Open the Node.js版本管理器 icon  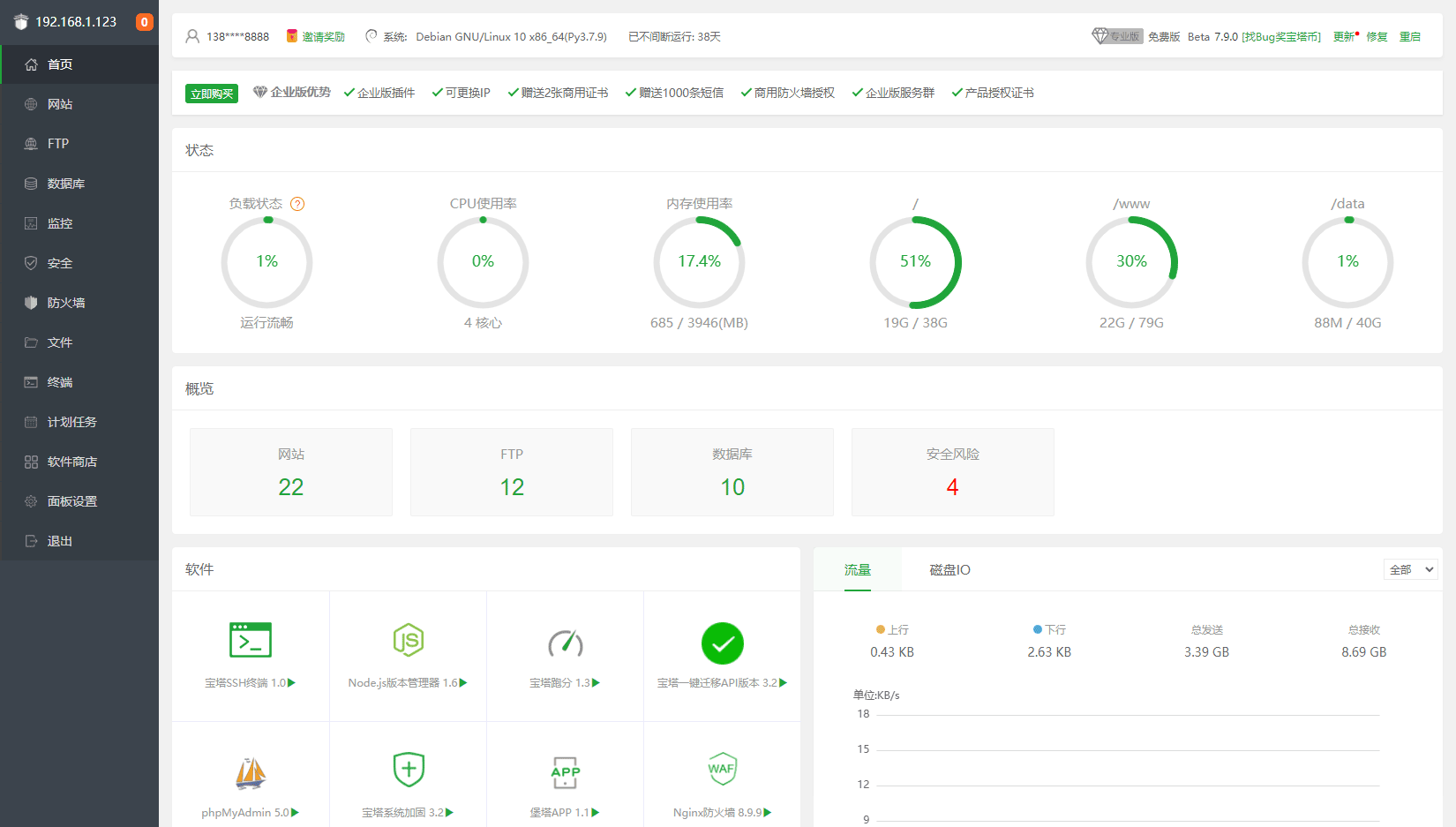tap(408, 641)
